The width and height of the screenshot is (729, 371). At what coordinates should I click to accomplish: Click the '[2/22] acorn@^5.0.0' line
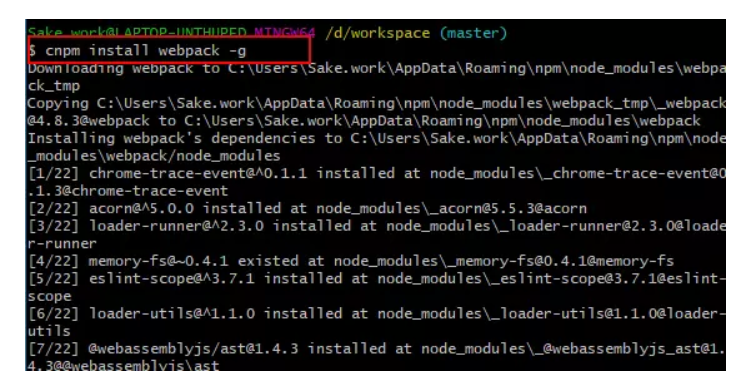click(307, 208)
